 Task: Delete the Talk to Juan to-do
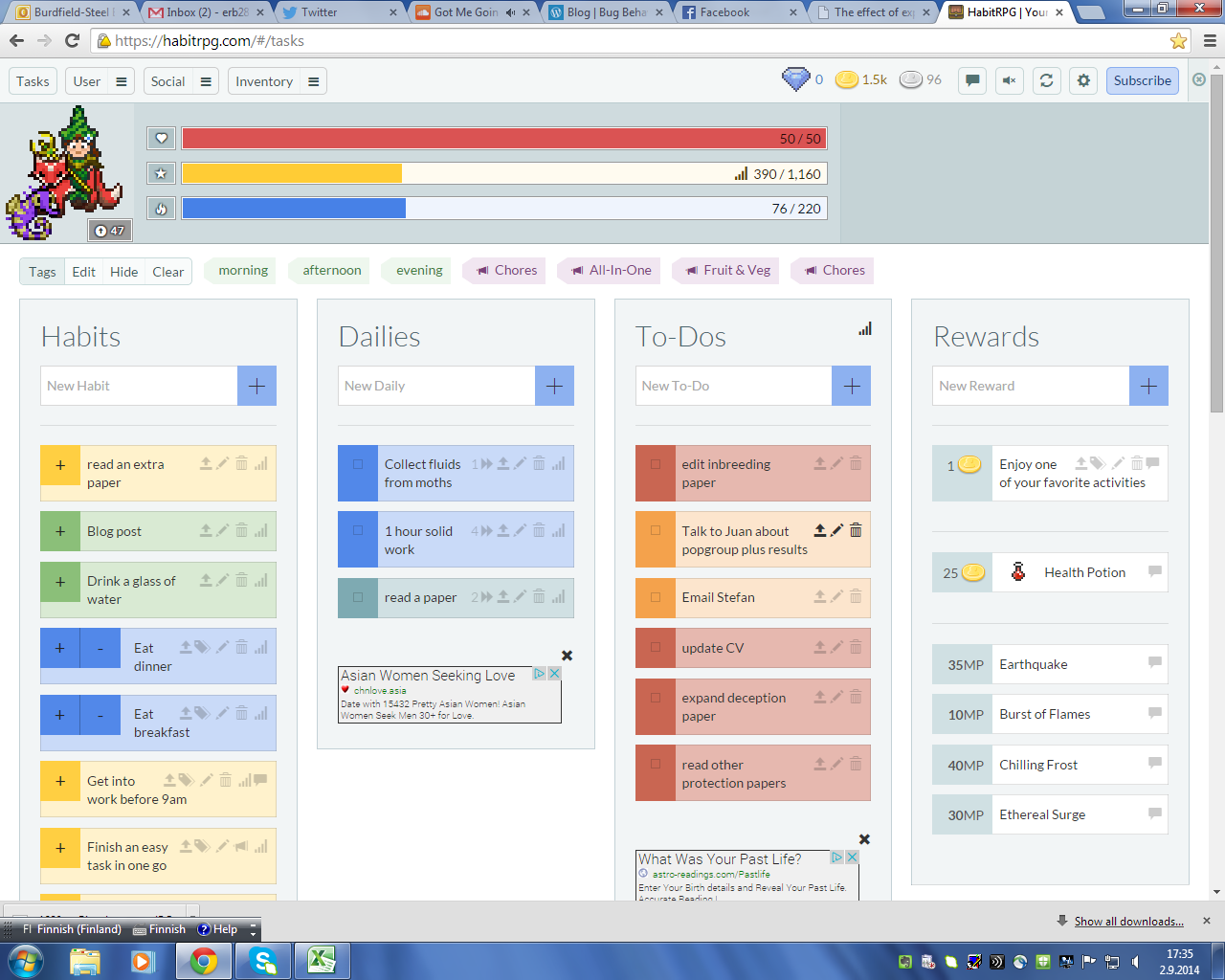pos(856,530)
